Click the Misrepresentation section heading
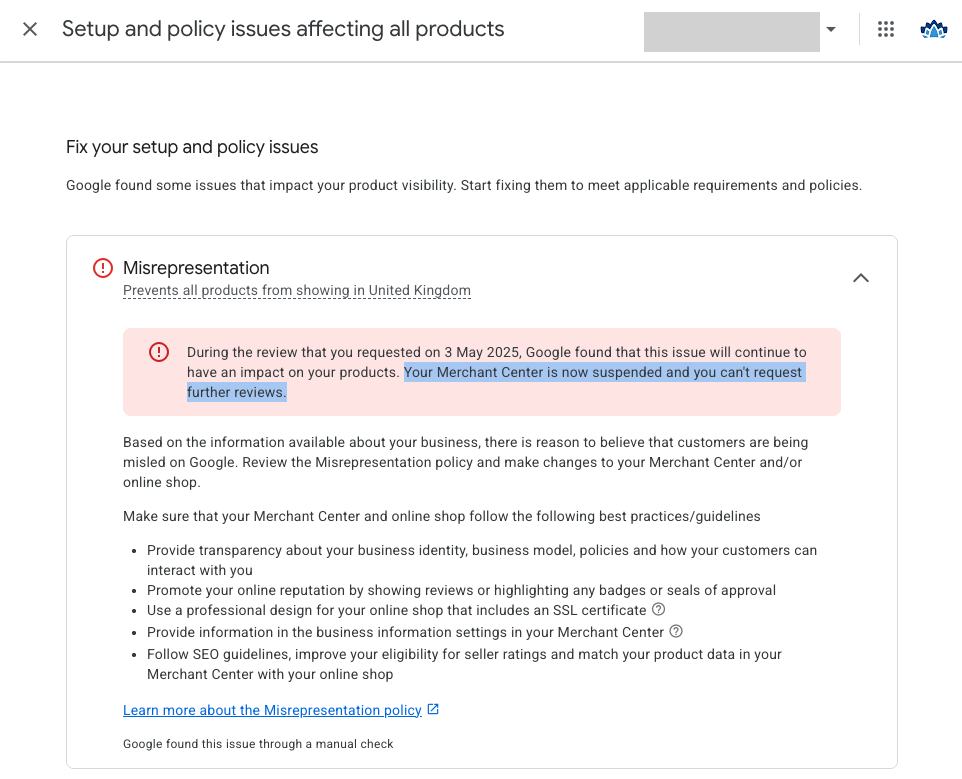 [x=196, y=268]
